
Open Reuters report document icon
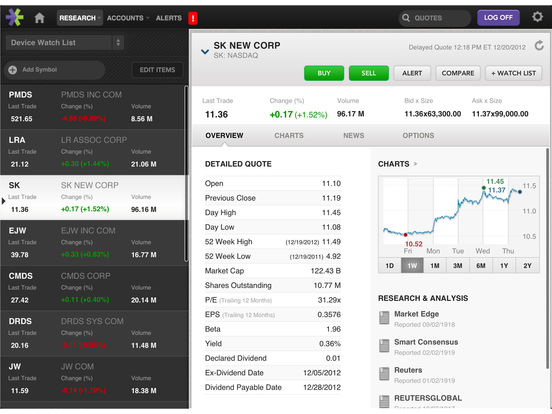(x=384, y=374)
